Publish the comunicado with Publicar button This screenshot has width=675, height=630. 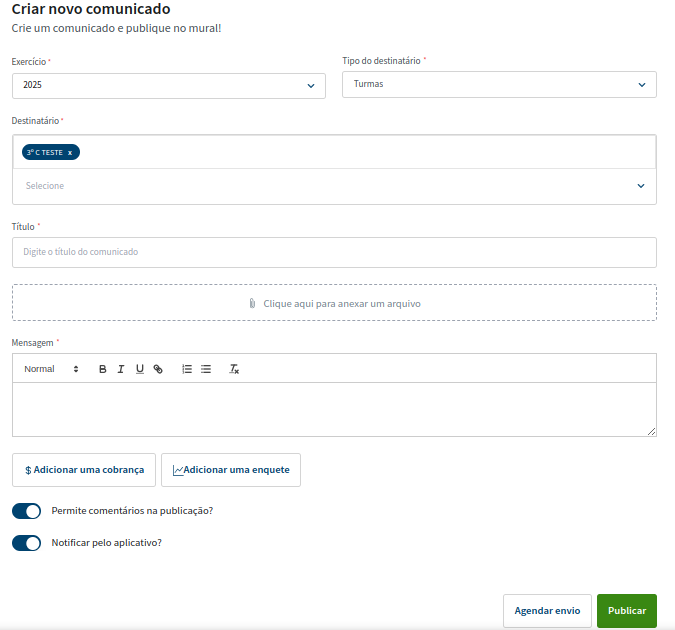coord(627,611)
